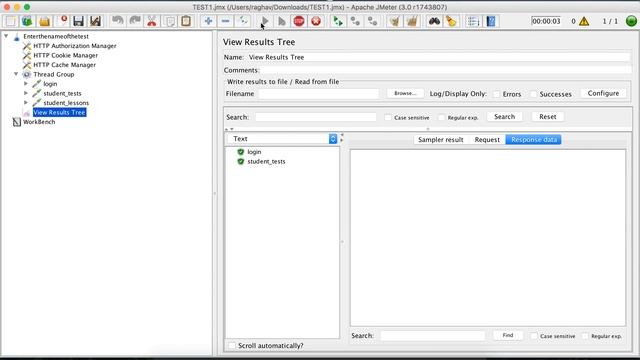Open the Templates toolbar icon
Image resolution: width=640 pixels, height=360 pixels.
tap(27, 21)
